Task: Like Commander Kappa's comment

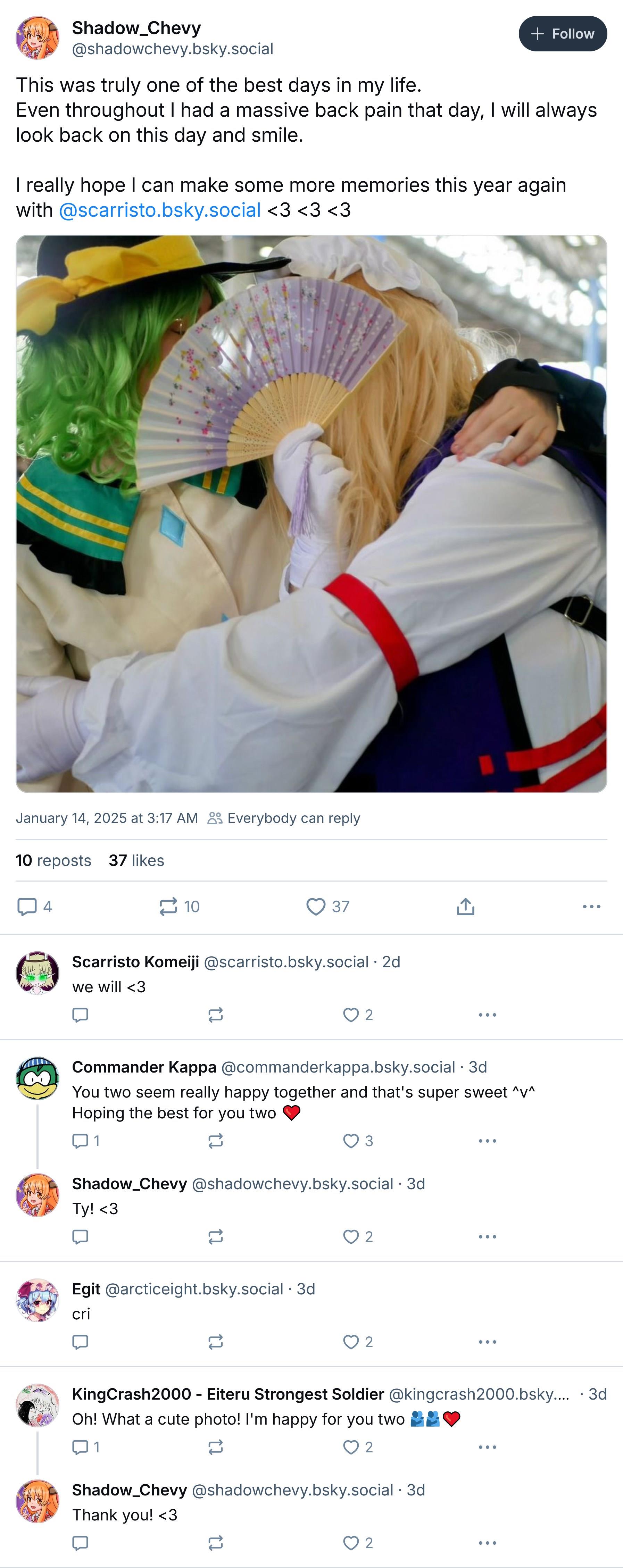Action: [357, 1141]
